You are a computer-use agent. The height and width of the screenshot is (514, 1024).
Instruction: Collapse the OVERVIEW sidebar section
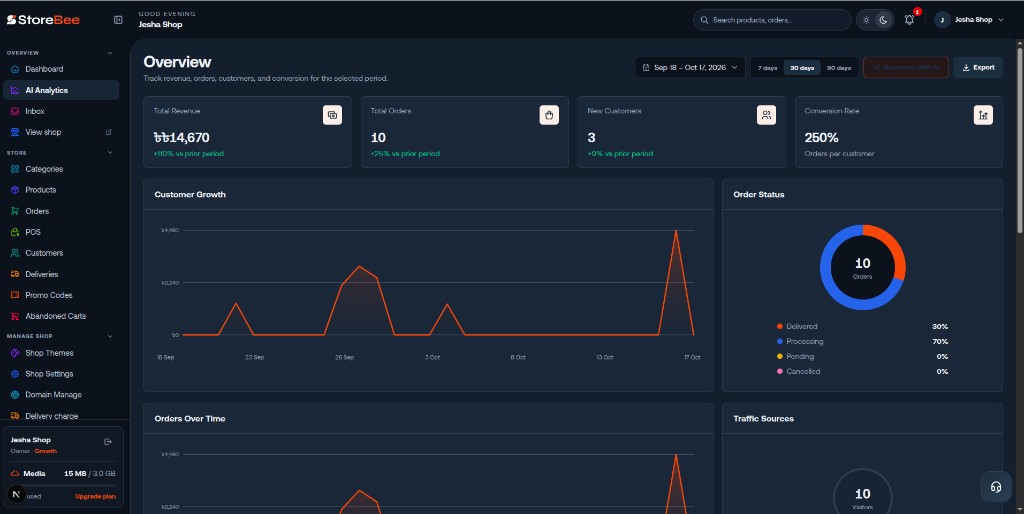[x=110, y=53]
